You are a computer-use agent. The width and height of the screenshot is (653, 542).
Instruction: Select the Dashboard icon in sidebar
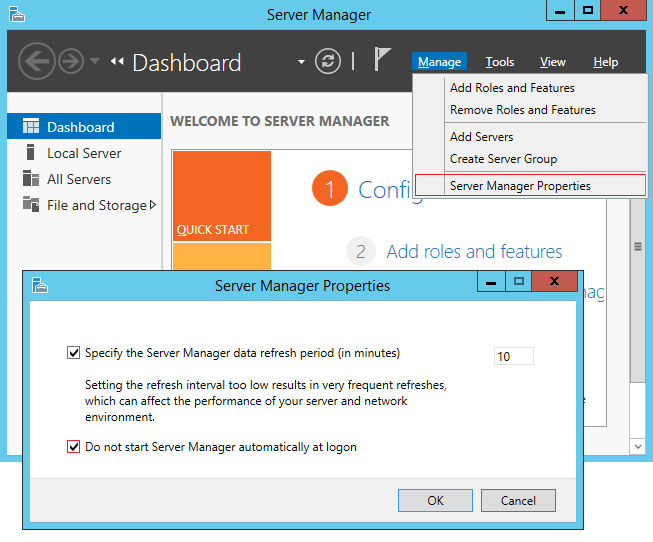pos(31,127)
